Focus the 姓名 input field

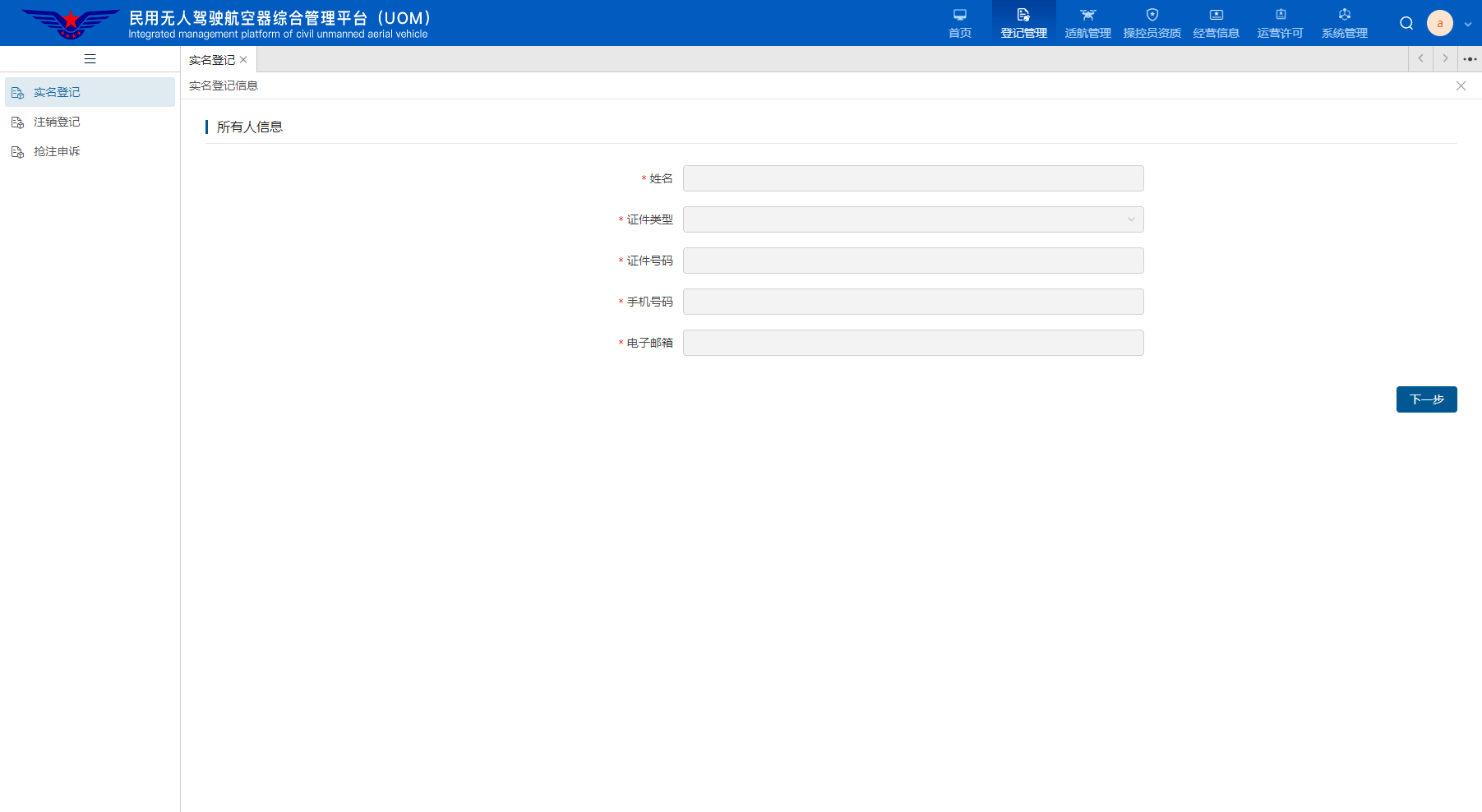point(913,178)
